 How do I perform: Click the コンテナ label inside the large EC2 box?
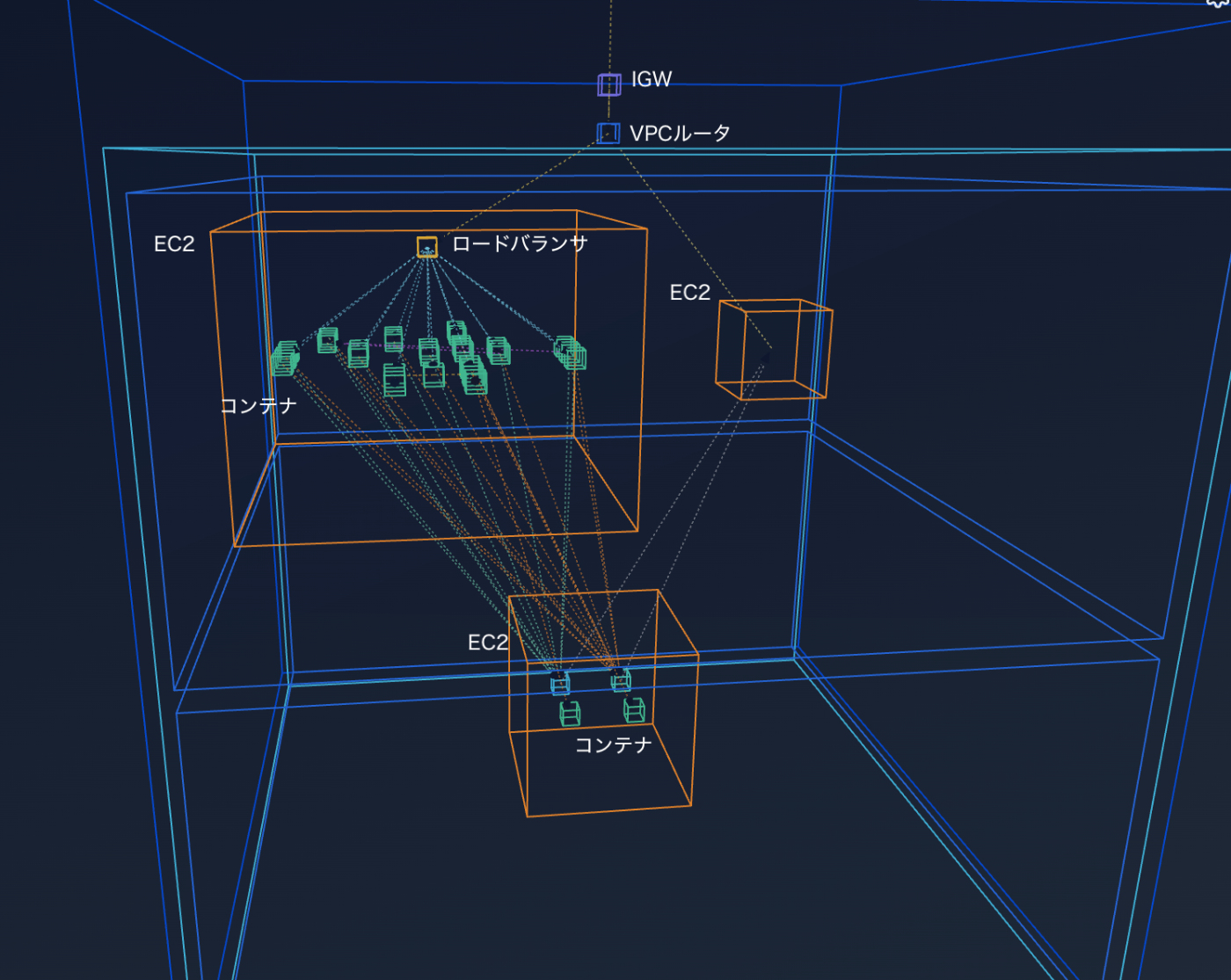[259, 405]
